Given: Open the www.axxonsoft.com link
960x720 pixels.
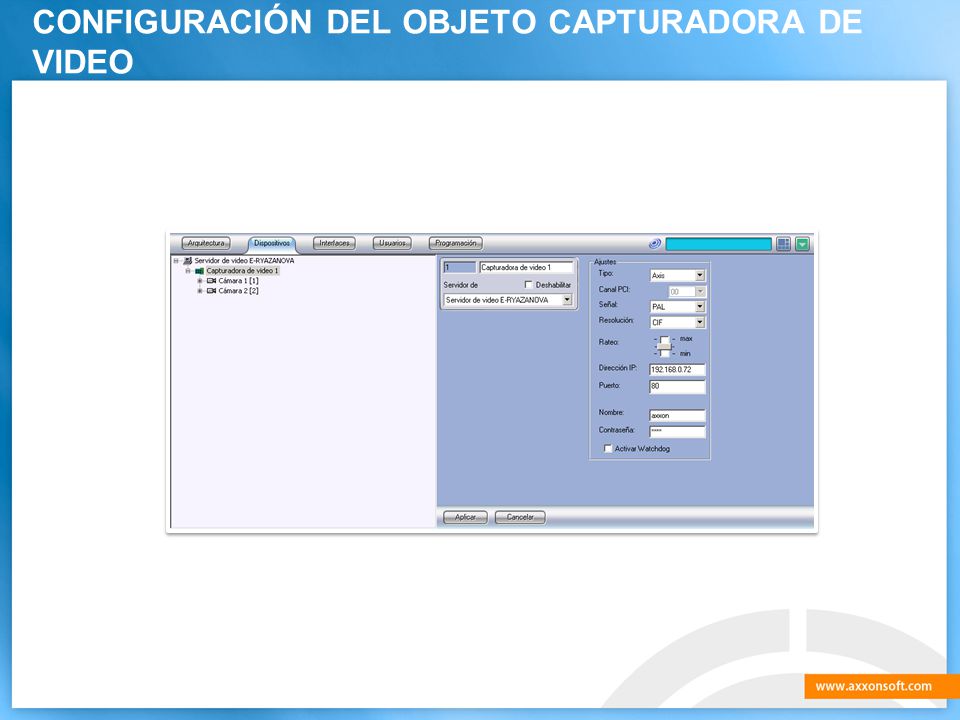Looking at the screenshot, I should click(874, 686).
